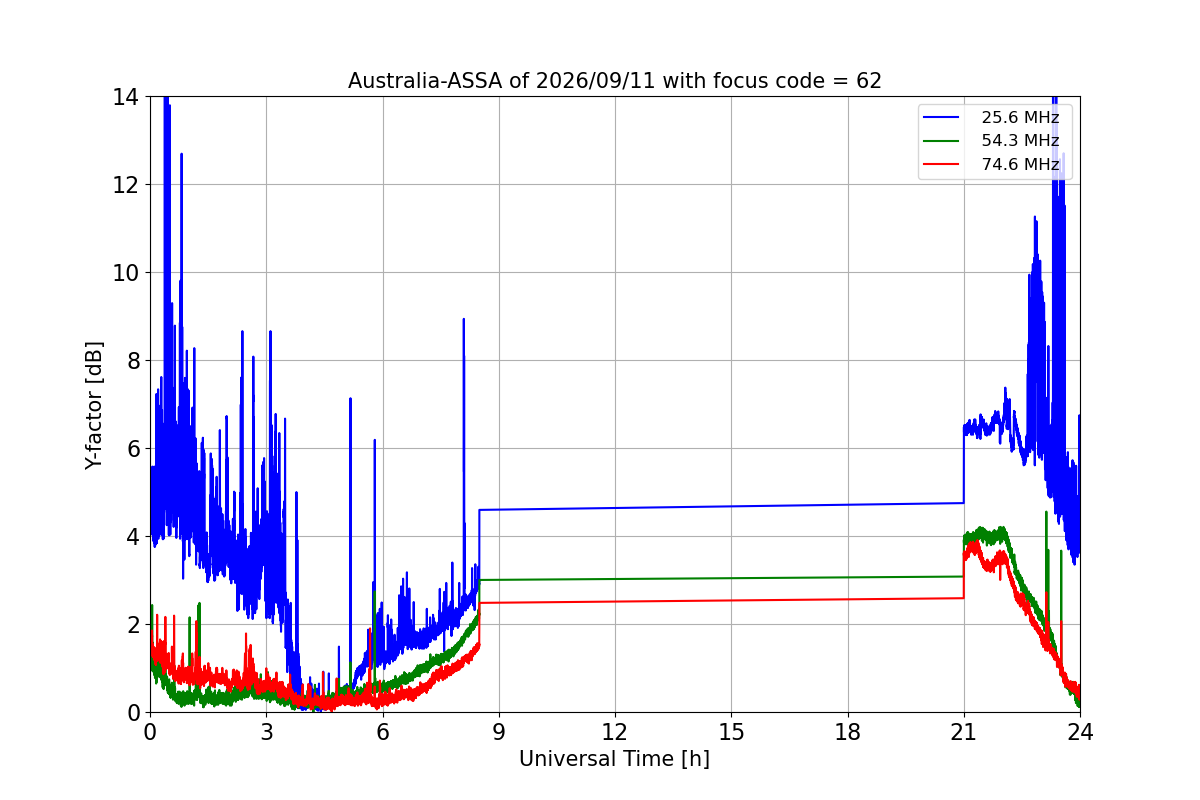Select the 74.6 MHz legend label
Viewport: 1200px width, 800px height.
coord(1020,164)
